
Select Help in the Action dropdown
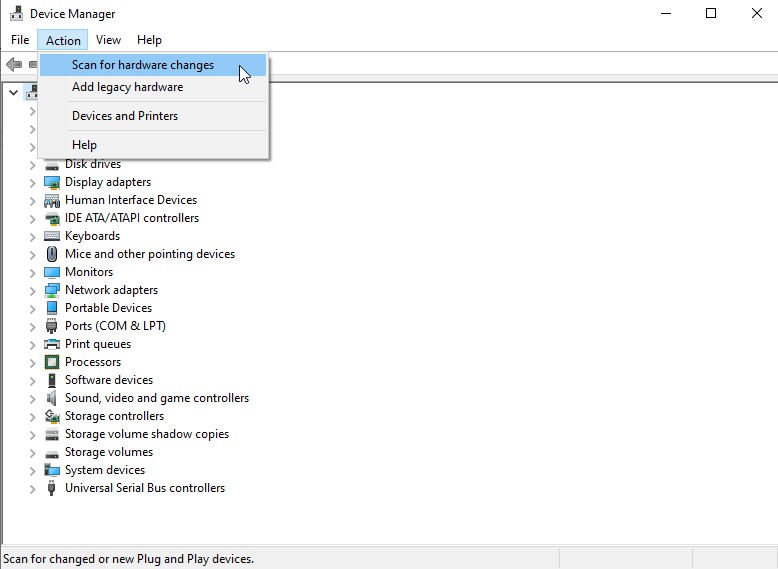[x=153, y=145]
